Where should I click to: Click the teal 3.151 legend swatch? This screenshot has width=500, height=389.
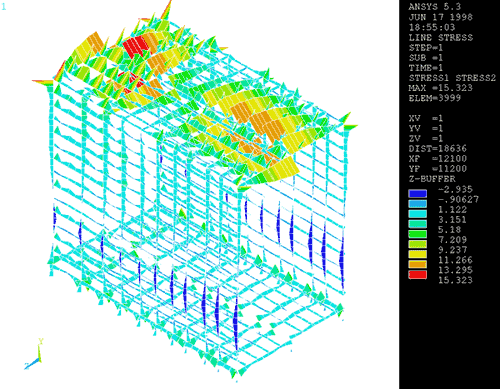(x=418, y=224)
